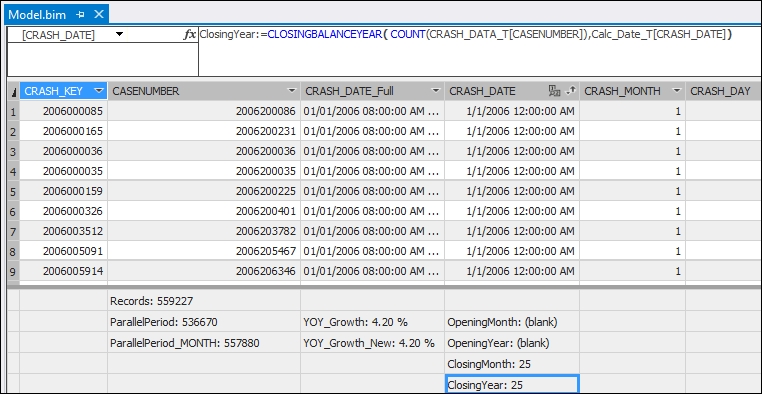Image resolution: width=762 pixels, height=394 pixels.
Task: Close the Model.bim tab
Action: click(99, 15)
